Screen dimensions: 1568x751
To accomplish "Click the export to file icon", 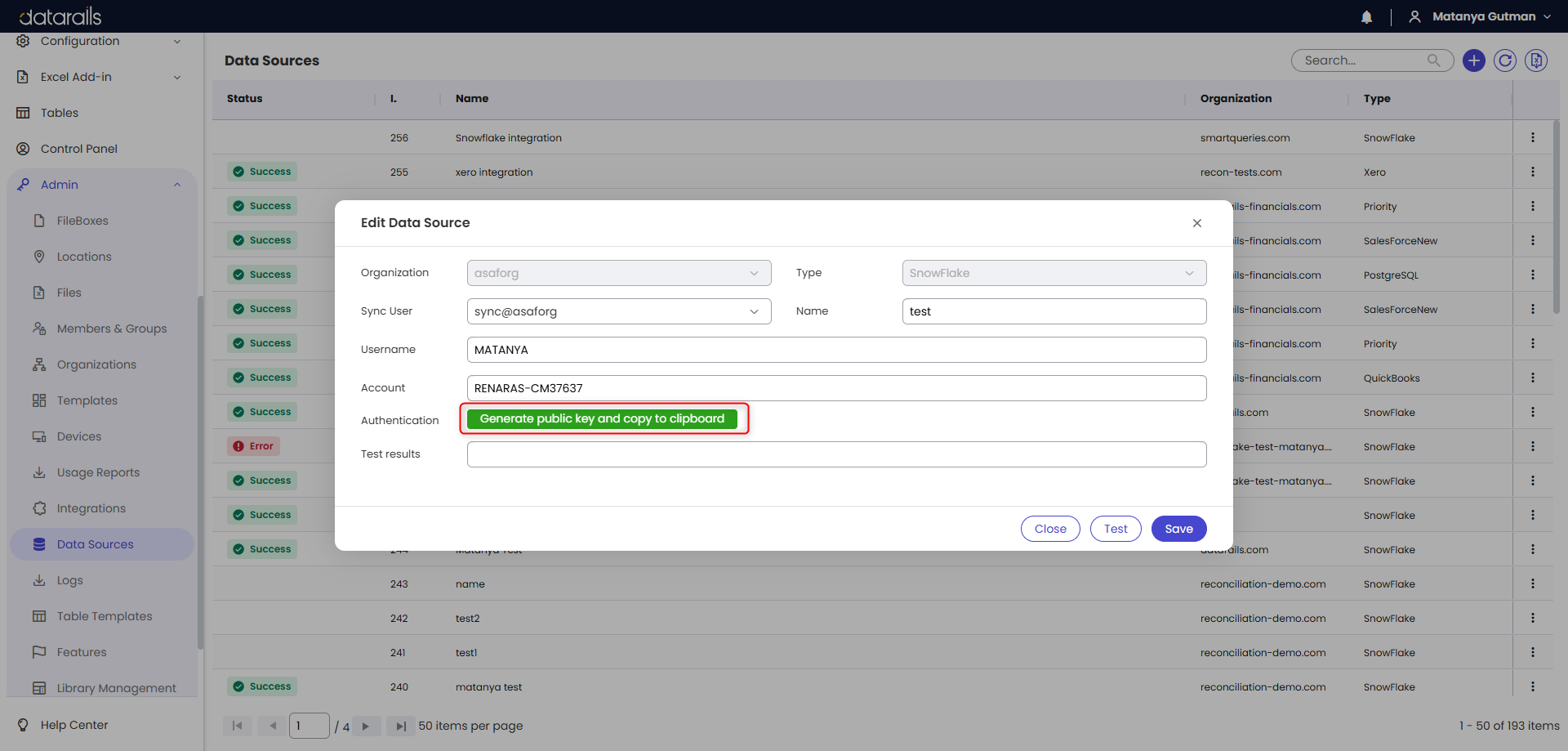I will (1535, 60).
